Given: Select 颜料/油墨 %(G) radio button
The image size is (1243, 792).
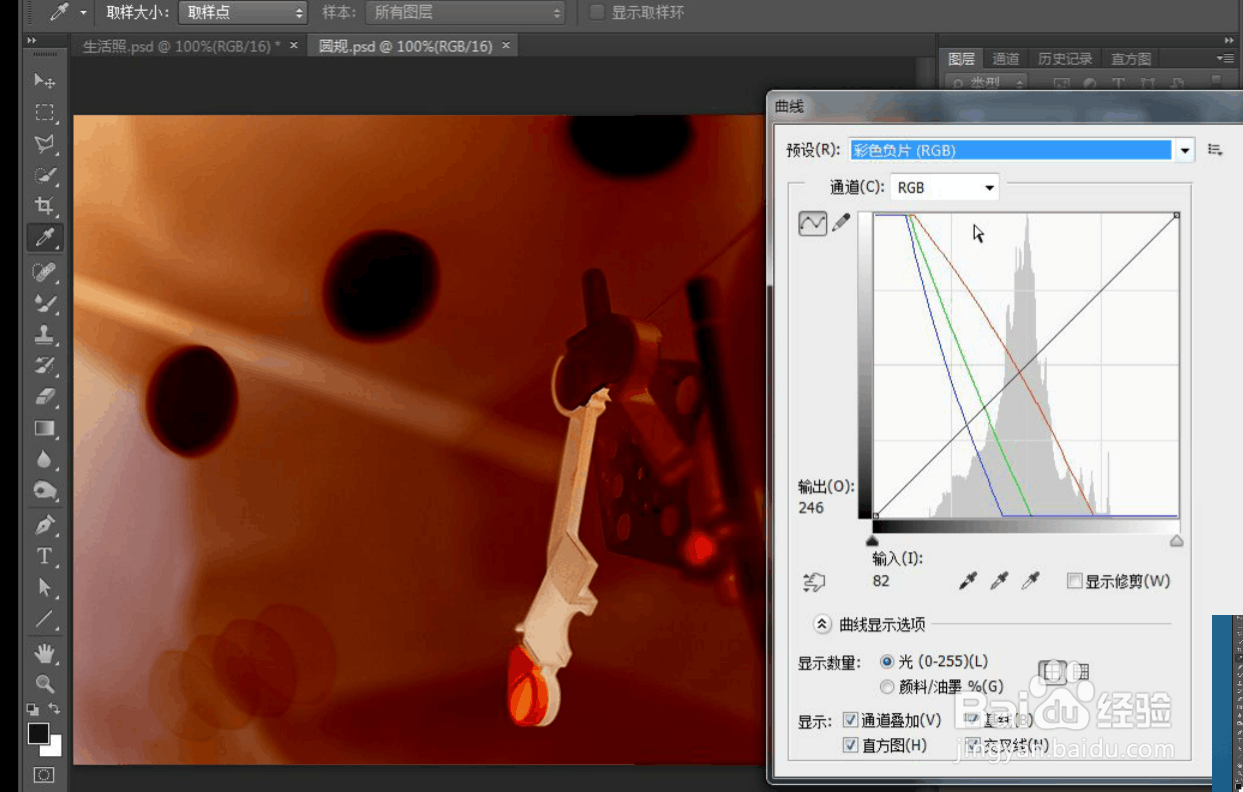Looking at the screenshot, I should (887, 686).
